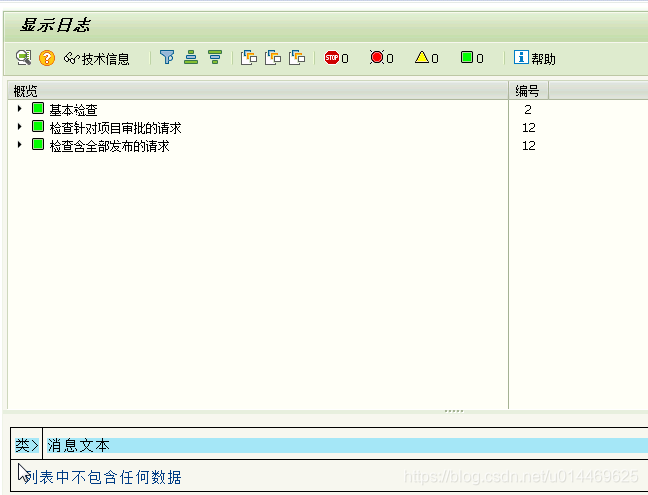Click the number 2 for 基本检查

coord(528,110)
